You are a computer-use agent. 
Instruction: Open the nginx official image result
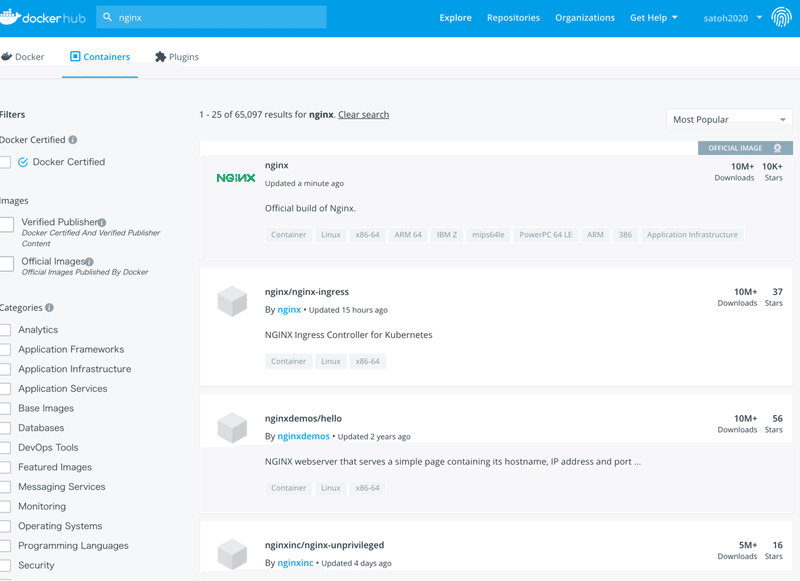277,165
